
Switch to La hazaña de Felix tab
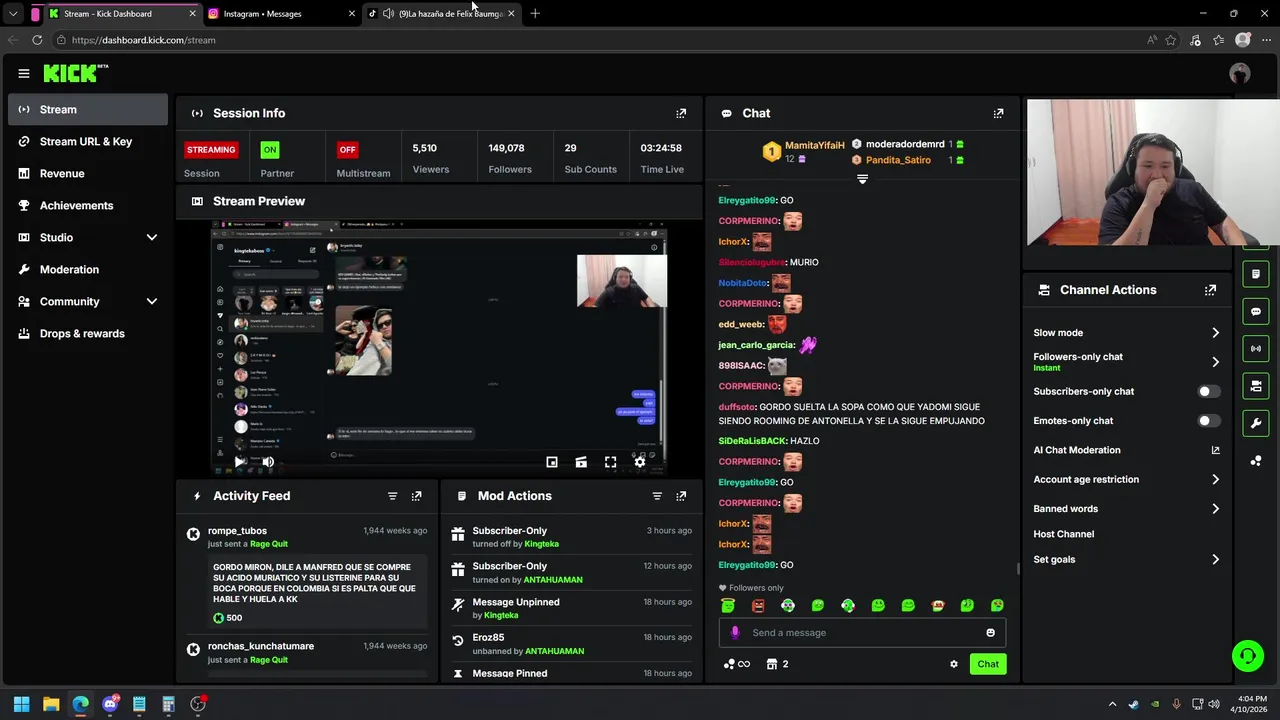click(440, 14)
